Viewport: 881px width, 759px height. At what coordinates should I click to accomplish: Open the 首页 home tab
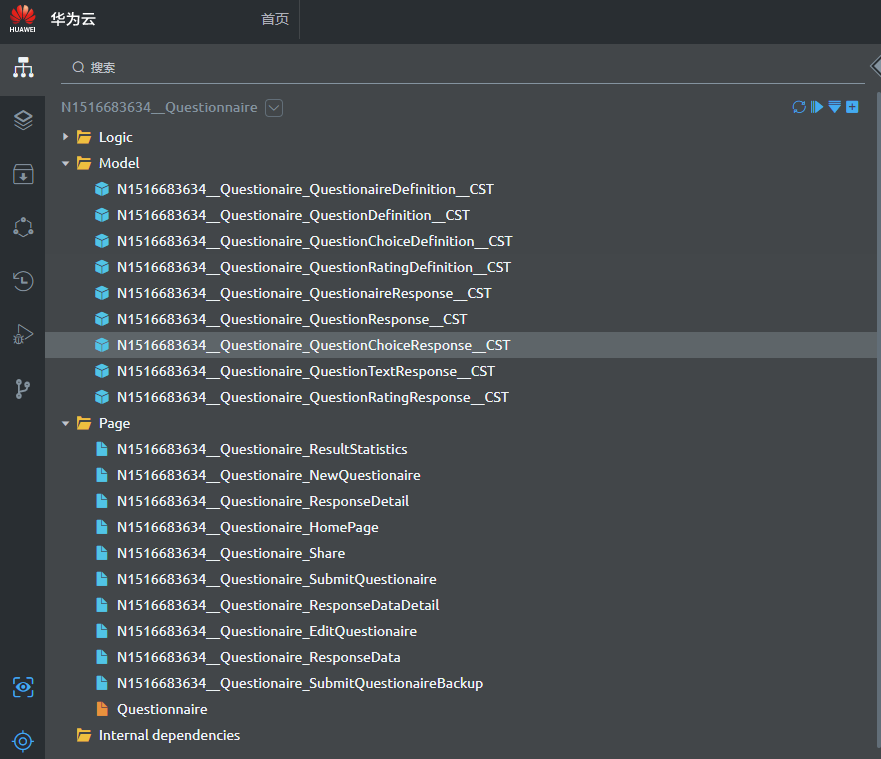coord(275,19)
